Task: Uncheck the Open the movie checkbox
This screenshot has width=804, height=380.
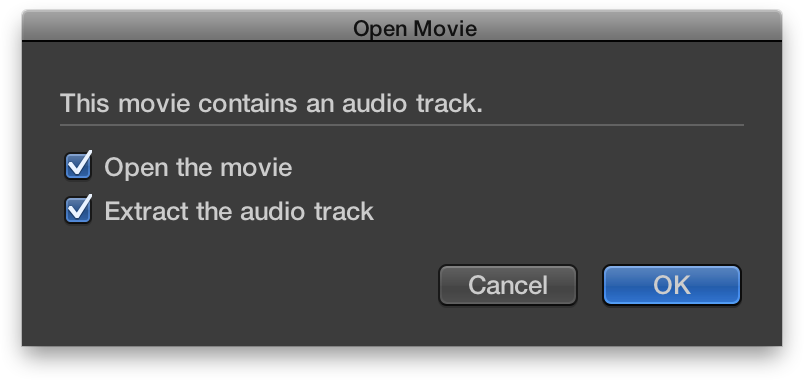Action: [78, 167]
